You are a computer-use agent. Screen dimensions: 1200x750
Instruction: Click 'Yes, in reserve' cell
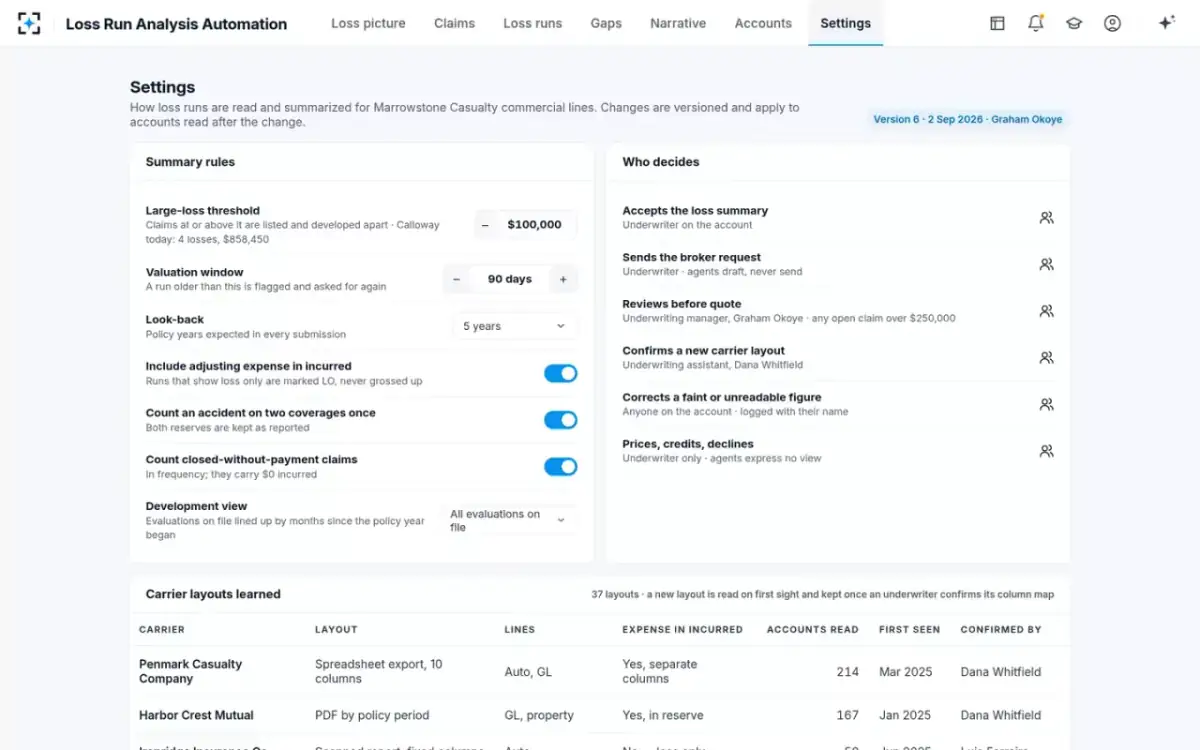[663, 715]
